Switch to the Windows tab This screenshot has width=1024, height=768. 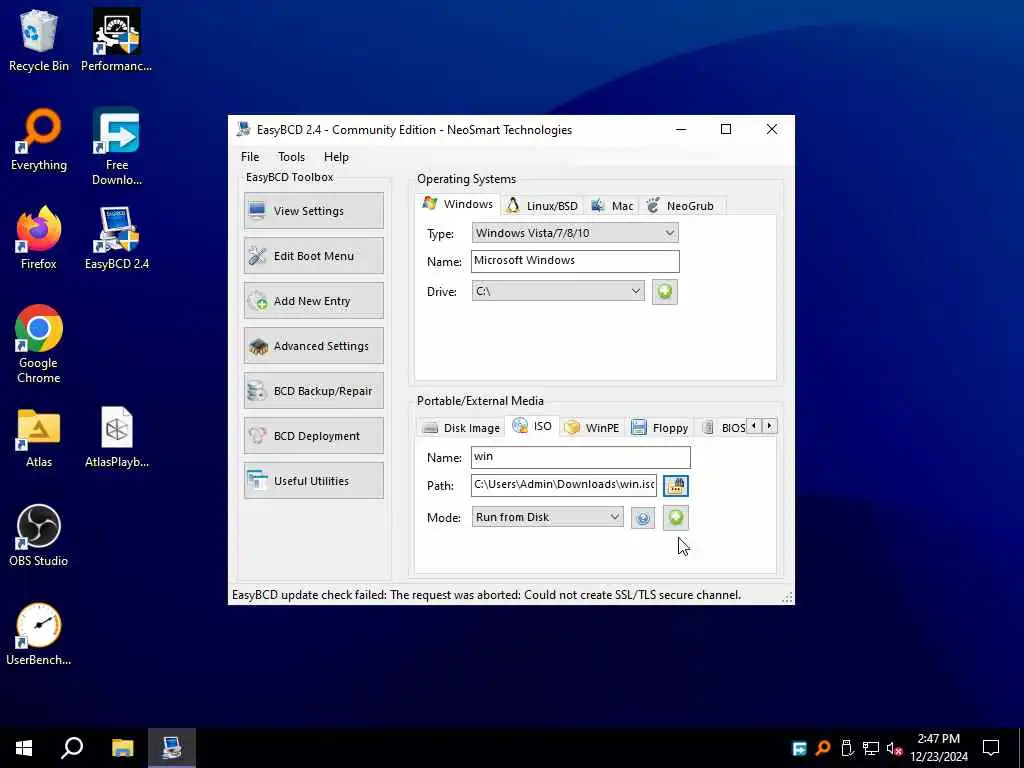pos(458,204)
